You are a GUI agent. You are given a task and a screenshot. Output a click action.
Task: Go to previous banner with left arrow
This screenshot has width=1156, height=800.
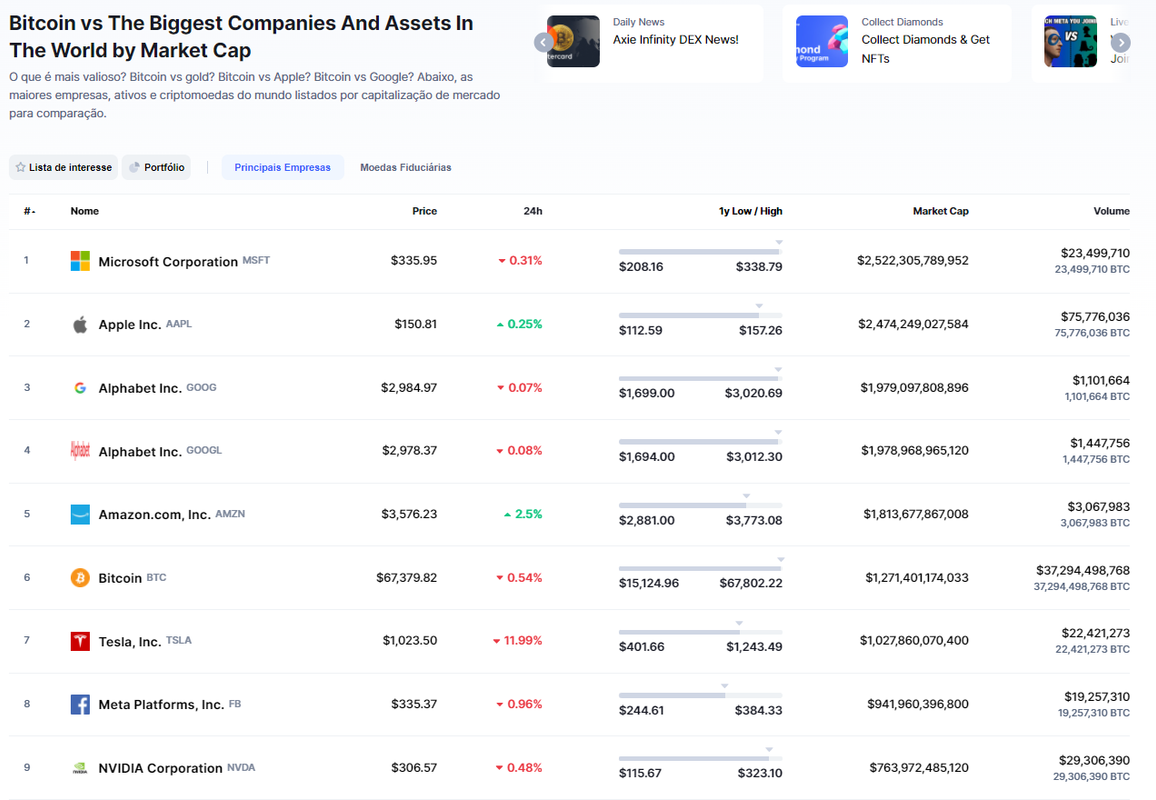coord(543,42)
